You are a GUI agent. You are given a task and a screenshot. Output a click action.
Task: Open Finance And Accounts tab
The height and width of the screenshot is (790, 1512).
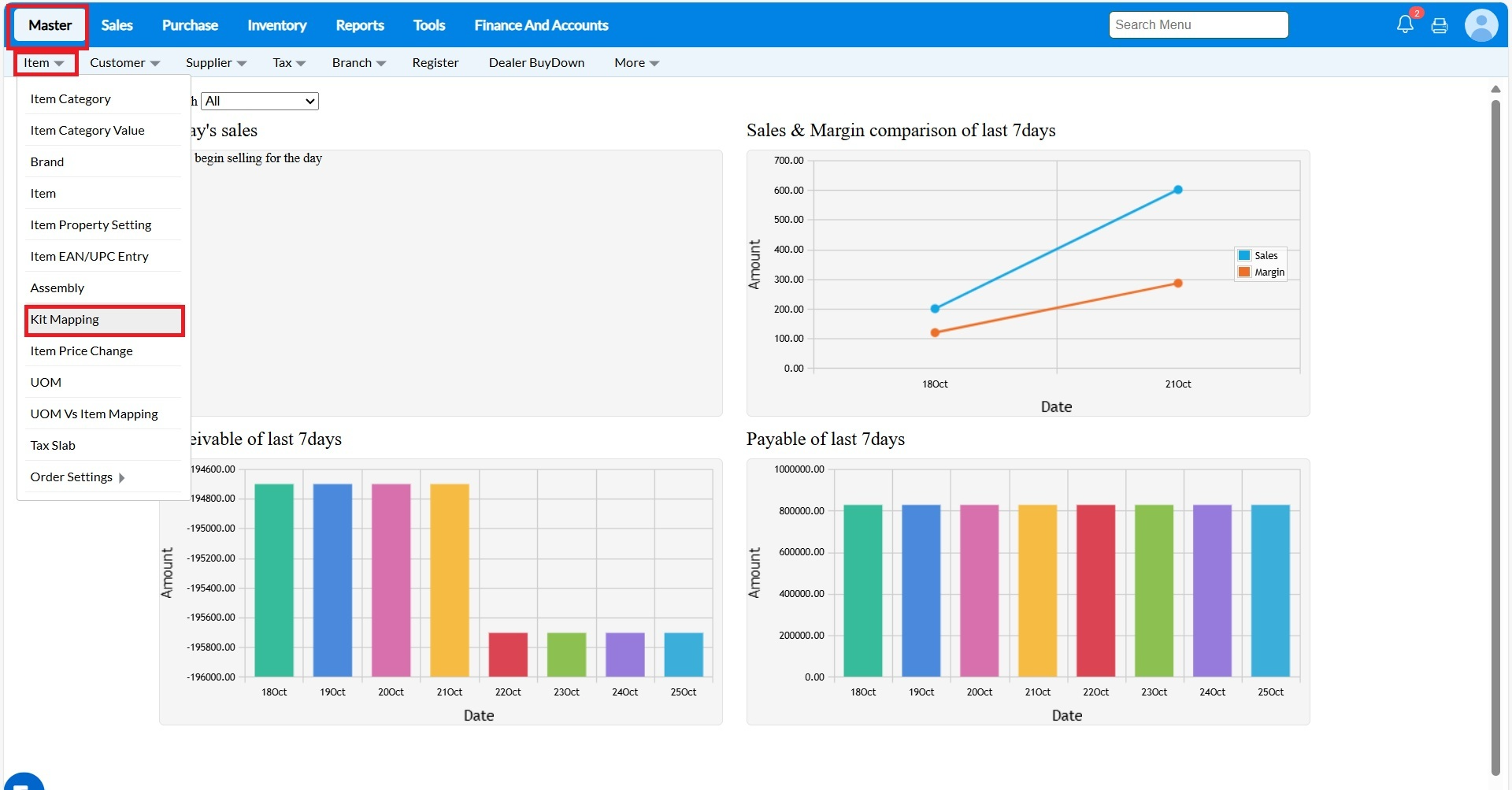[x=541, y=25]
